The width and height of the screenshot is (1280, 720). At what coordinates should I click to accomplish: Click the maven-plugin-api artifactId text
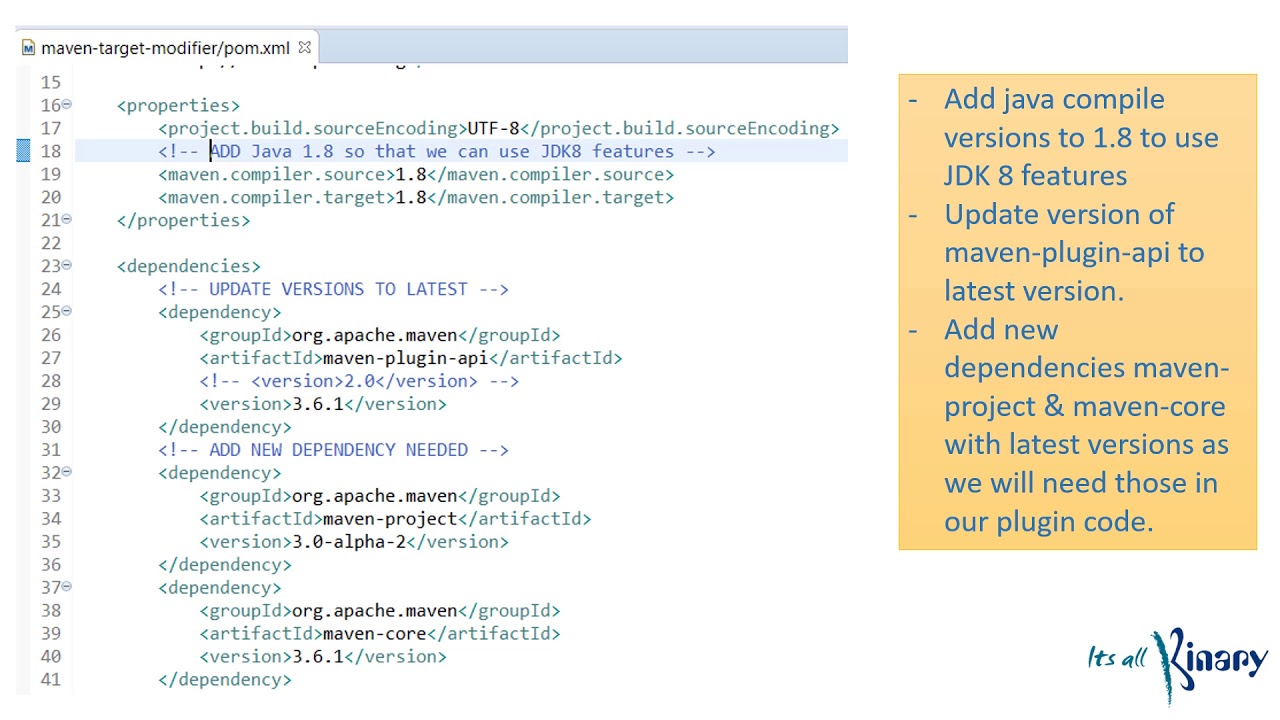[405, 358]
